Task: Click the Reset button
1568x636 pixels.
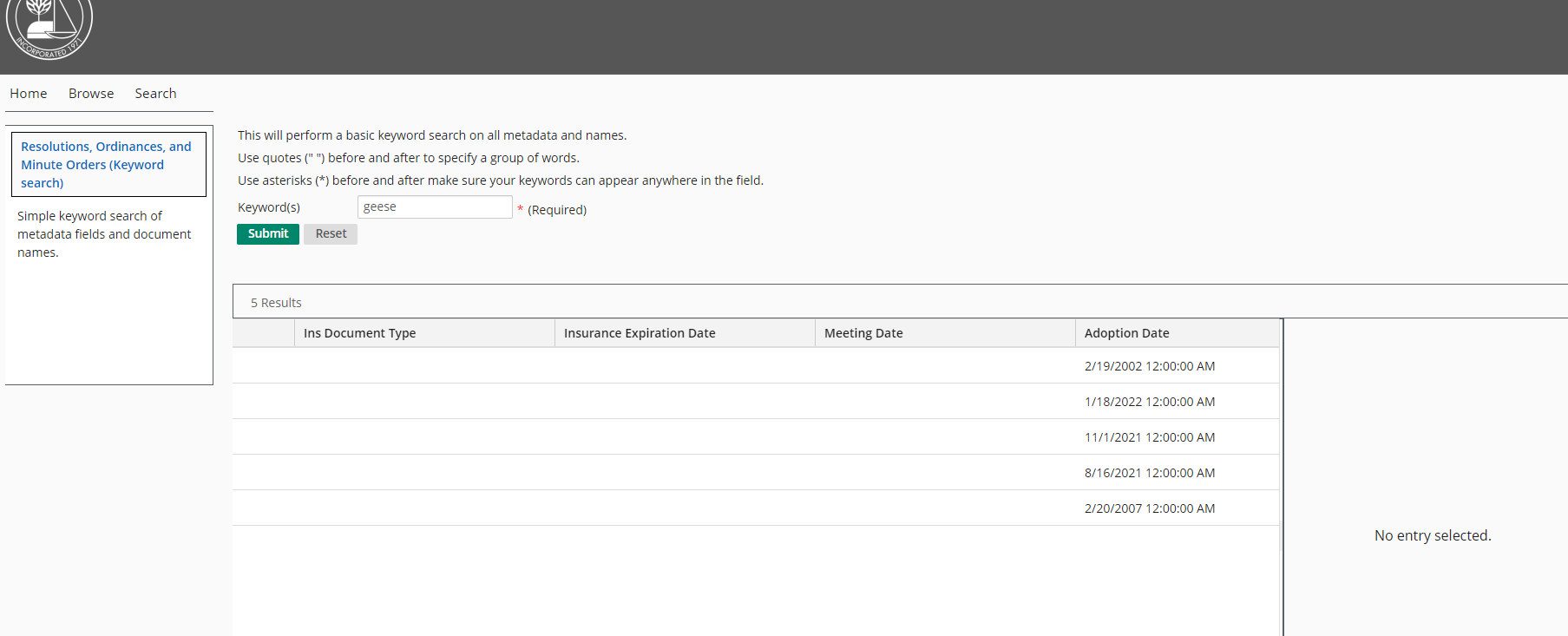Action: tap(331, 234)
